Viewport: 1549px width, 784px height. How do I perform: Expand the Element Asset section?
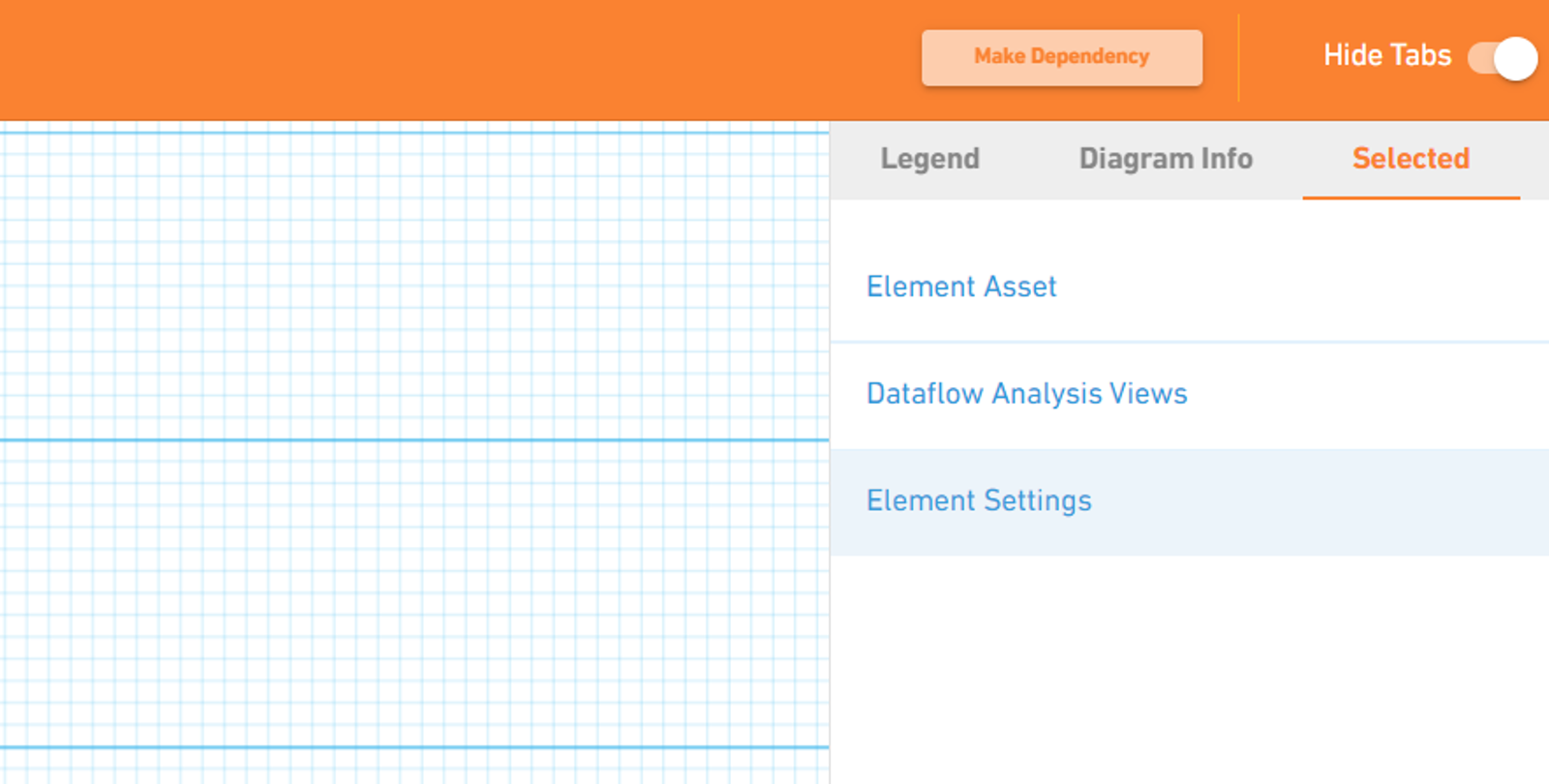pos(961,286)
